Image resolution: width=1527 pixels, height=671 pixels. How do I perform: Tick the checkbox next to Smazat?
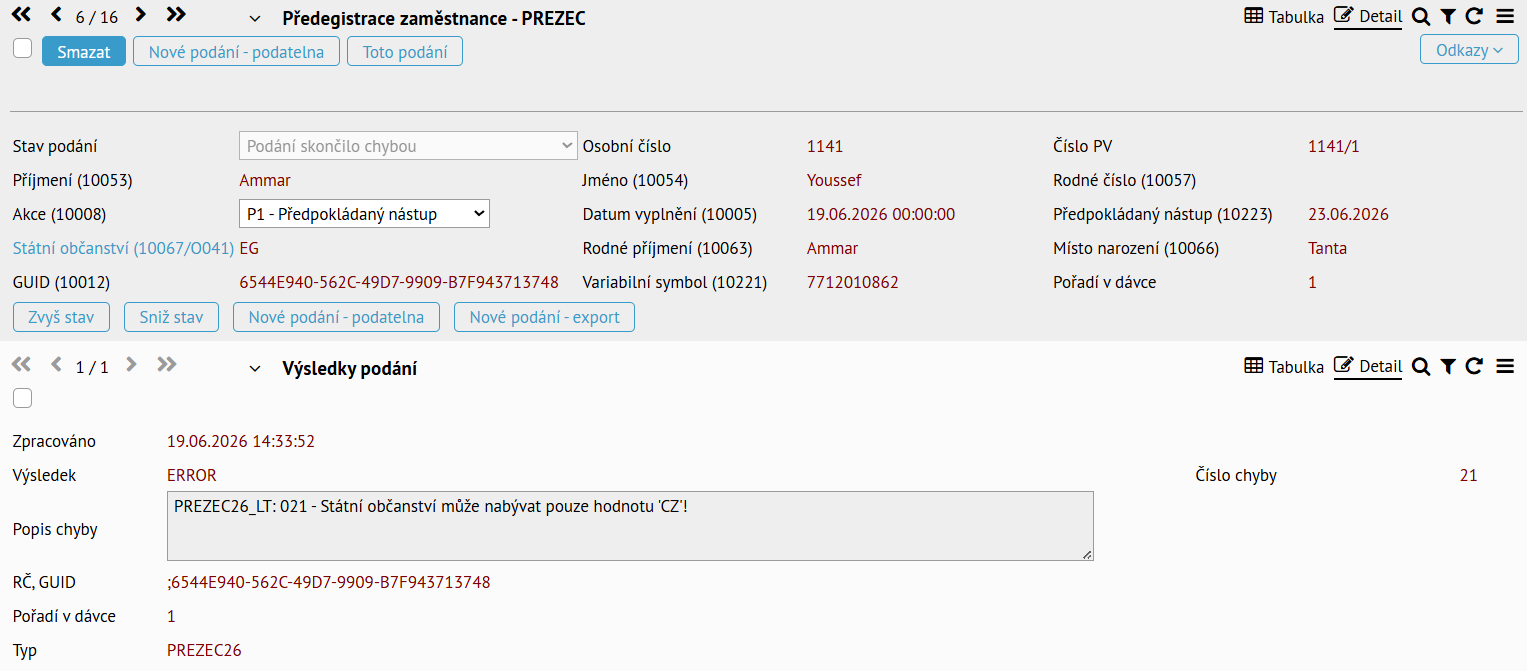click(x=22, y=49)
